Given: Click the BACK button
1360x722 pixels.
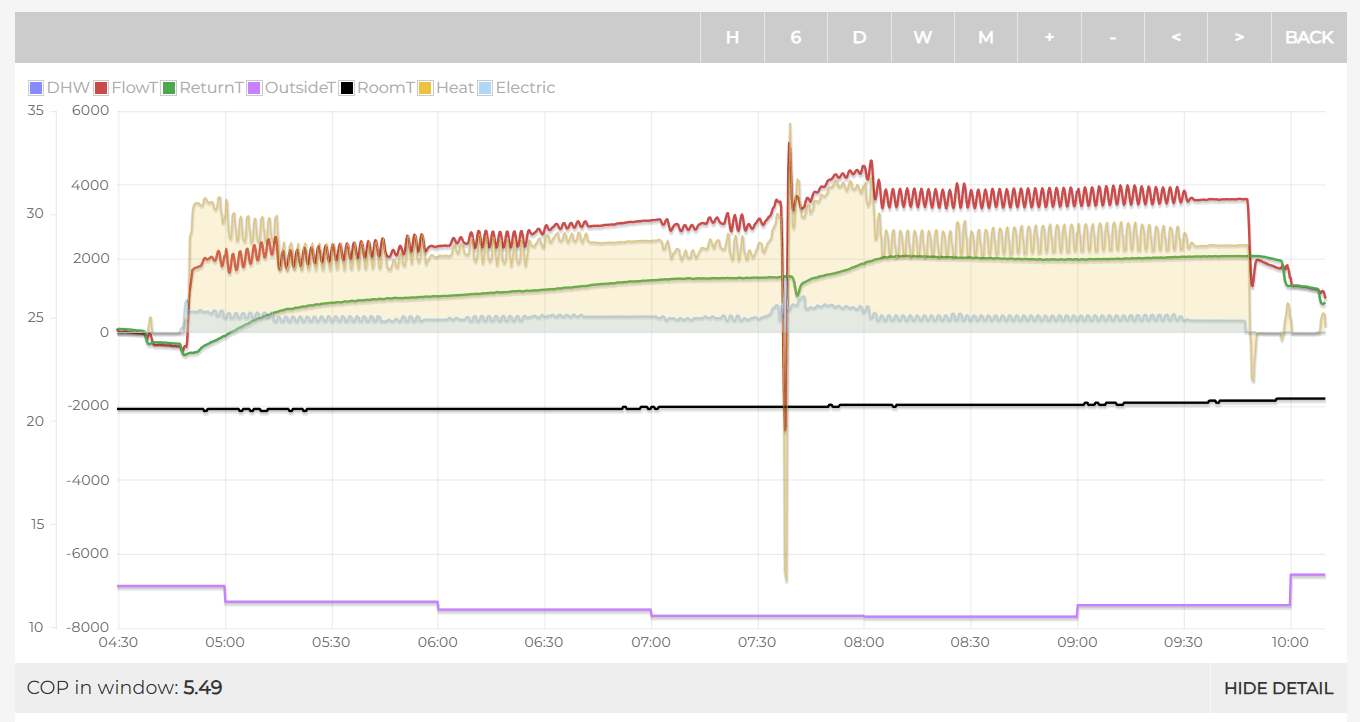Looking at the screenshot, I should [1309, 37].
